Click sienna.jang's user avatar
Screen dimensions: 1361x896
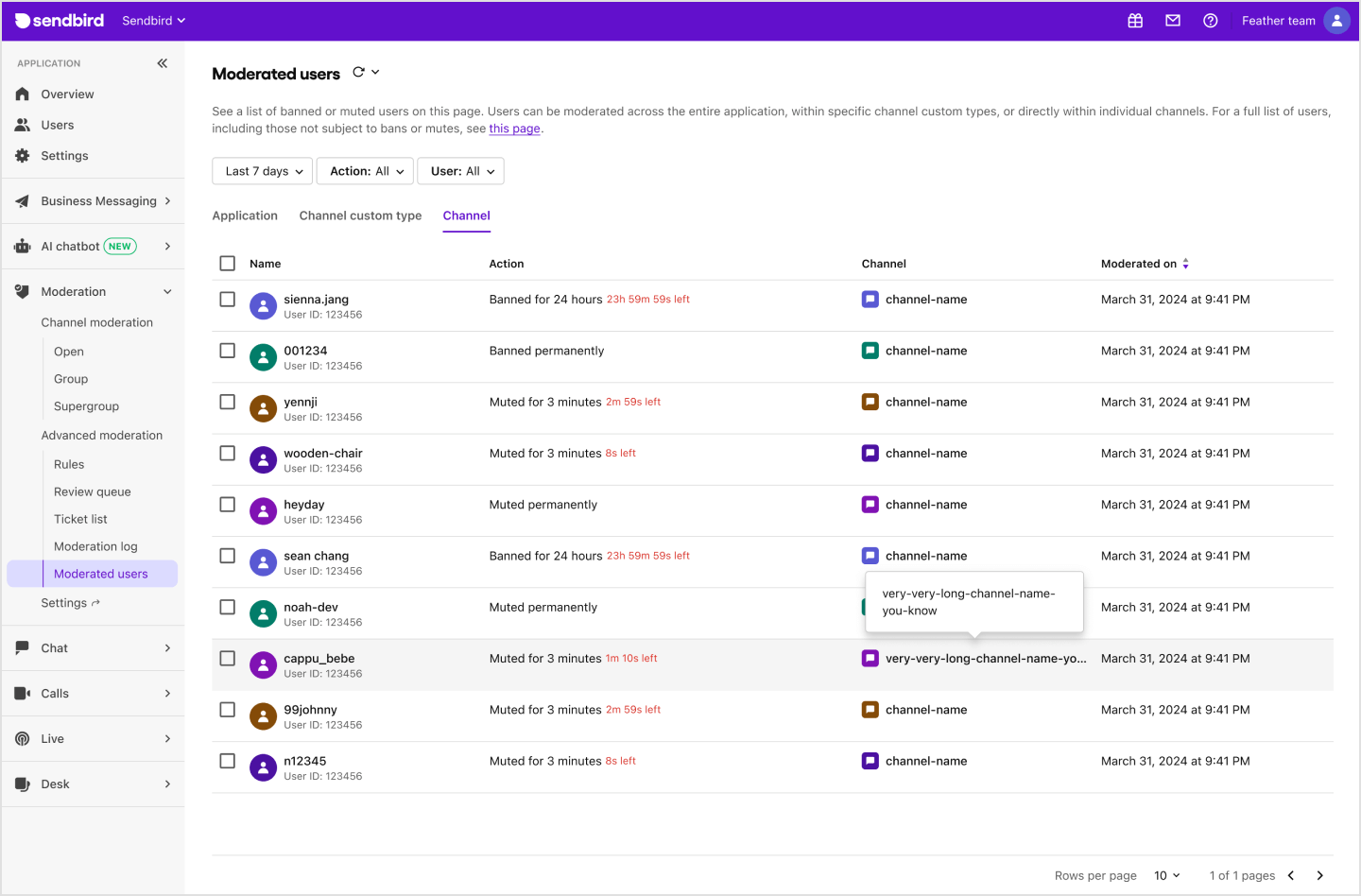(263, 306)
